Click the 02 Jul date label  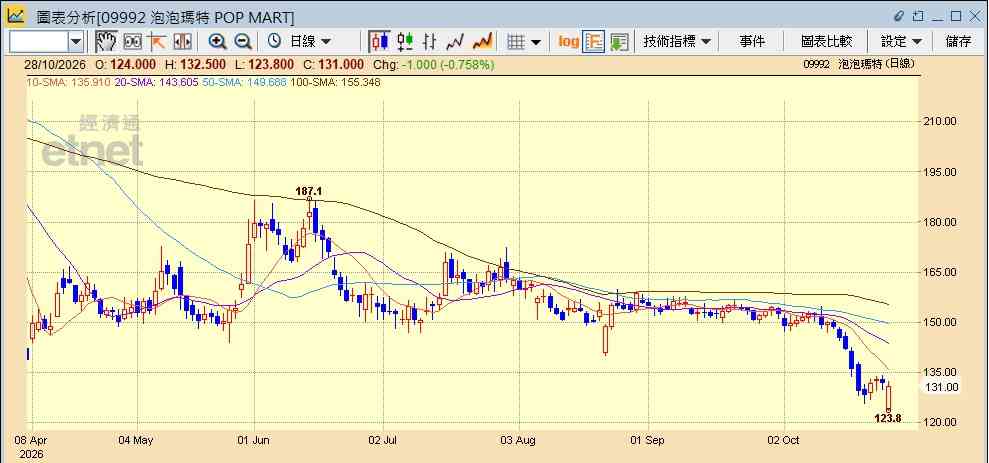[x=382, y=440]
